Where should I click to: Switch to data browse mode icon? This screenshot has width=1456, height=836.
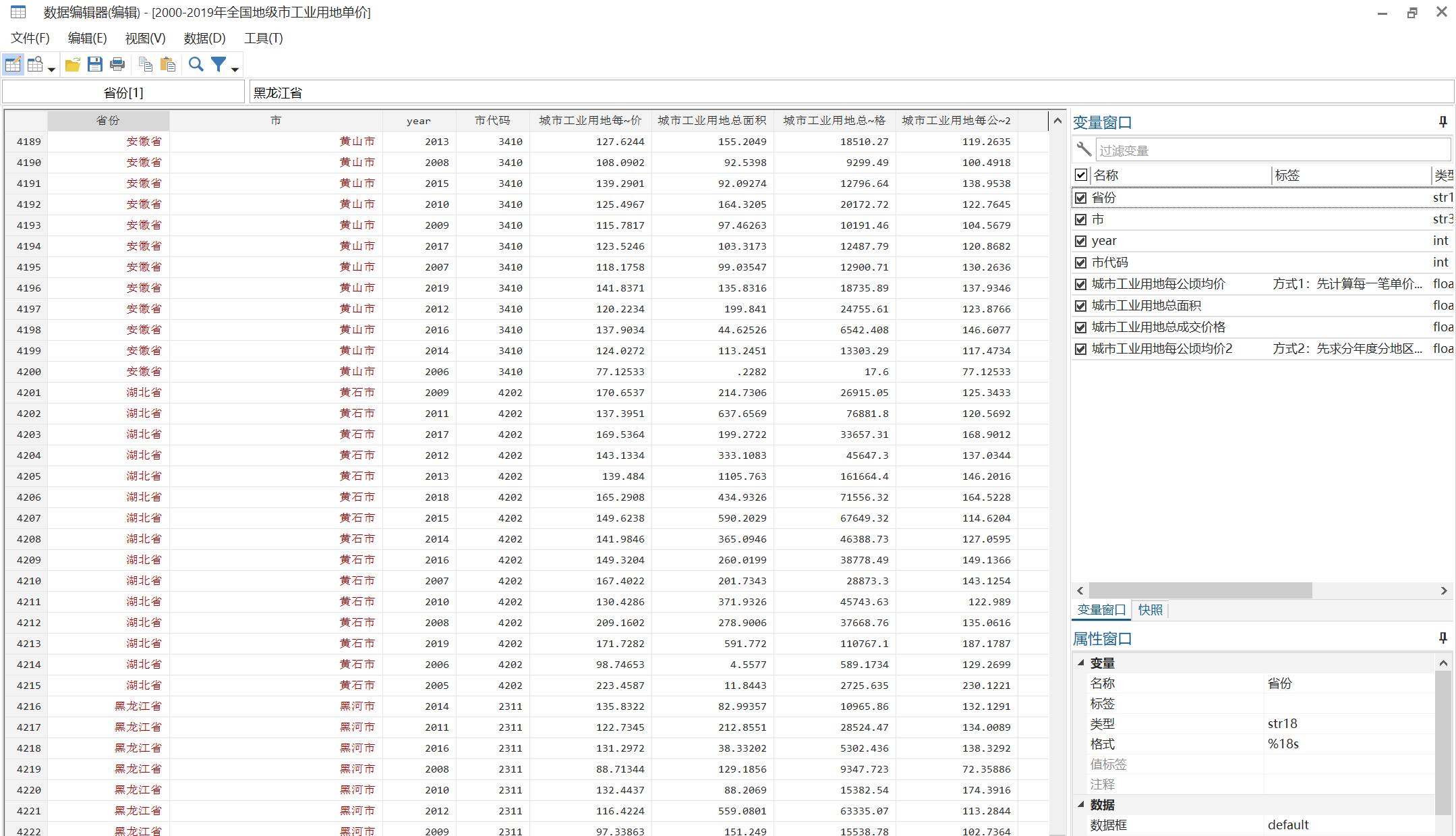(35, 65)
